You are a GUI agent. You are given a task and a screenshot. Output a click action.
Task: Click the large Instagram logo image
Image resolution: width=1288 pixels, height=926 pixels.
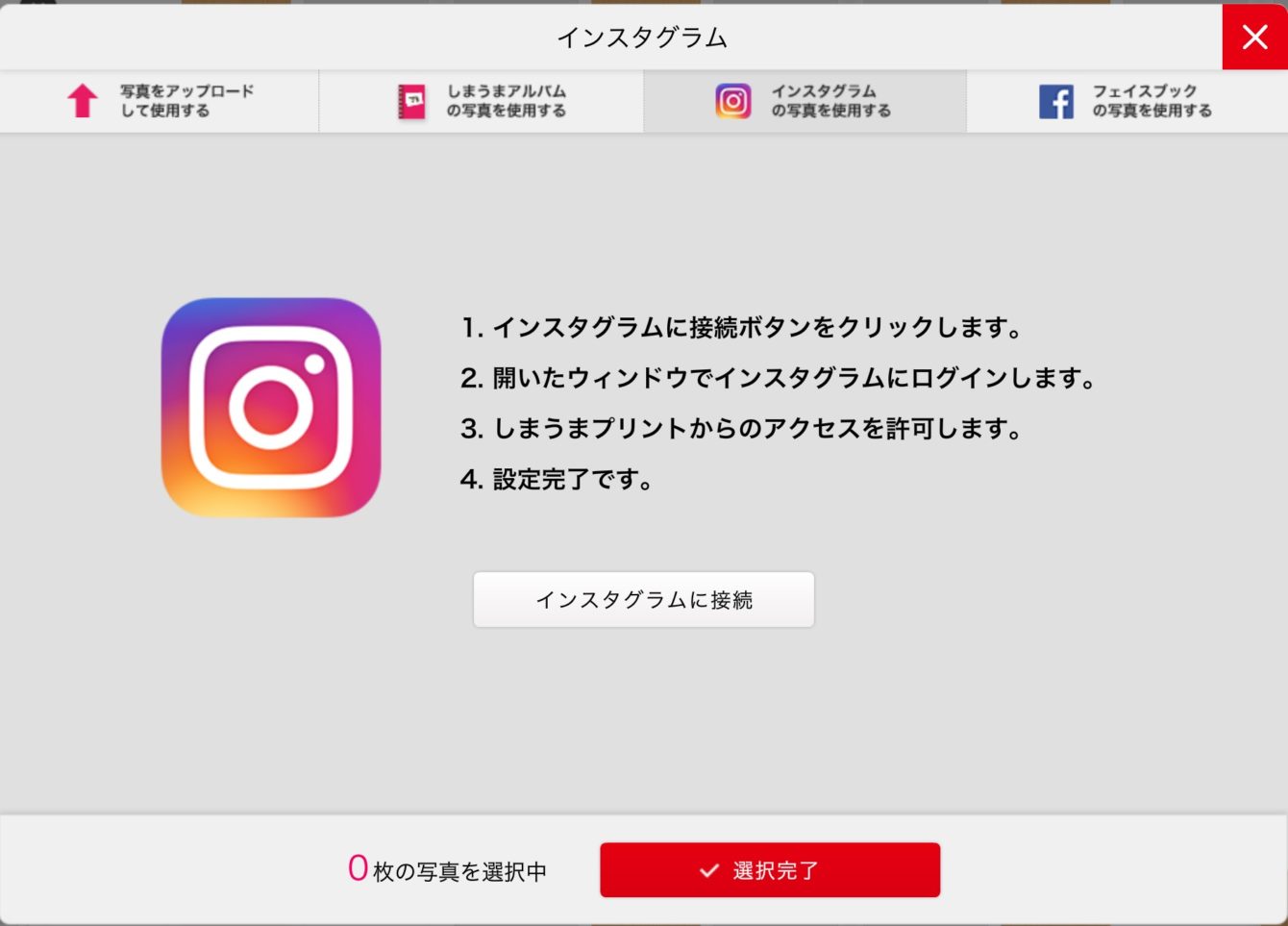click(x=271, y=407)
